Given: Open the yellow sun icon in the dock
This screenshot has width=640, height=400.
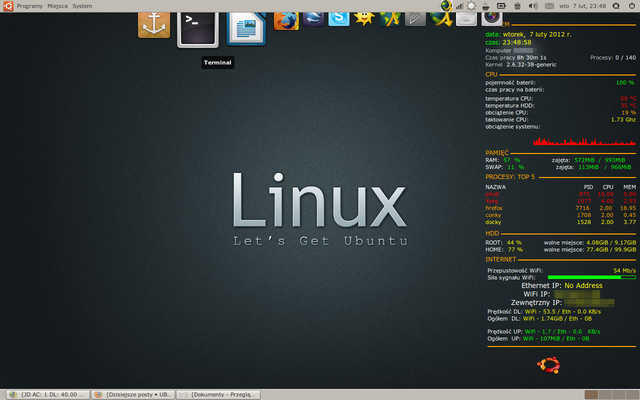Looking at the screenshot, I should tap(364, 19).
